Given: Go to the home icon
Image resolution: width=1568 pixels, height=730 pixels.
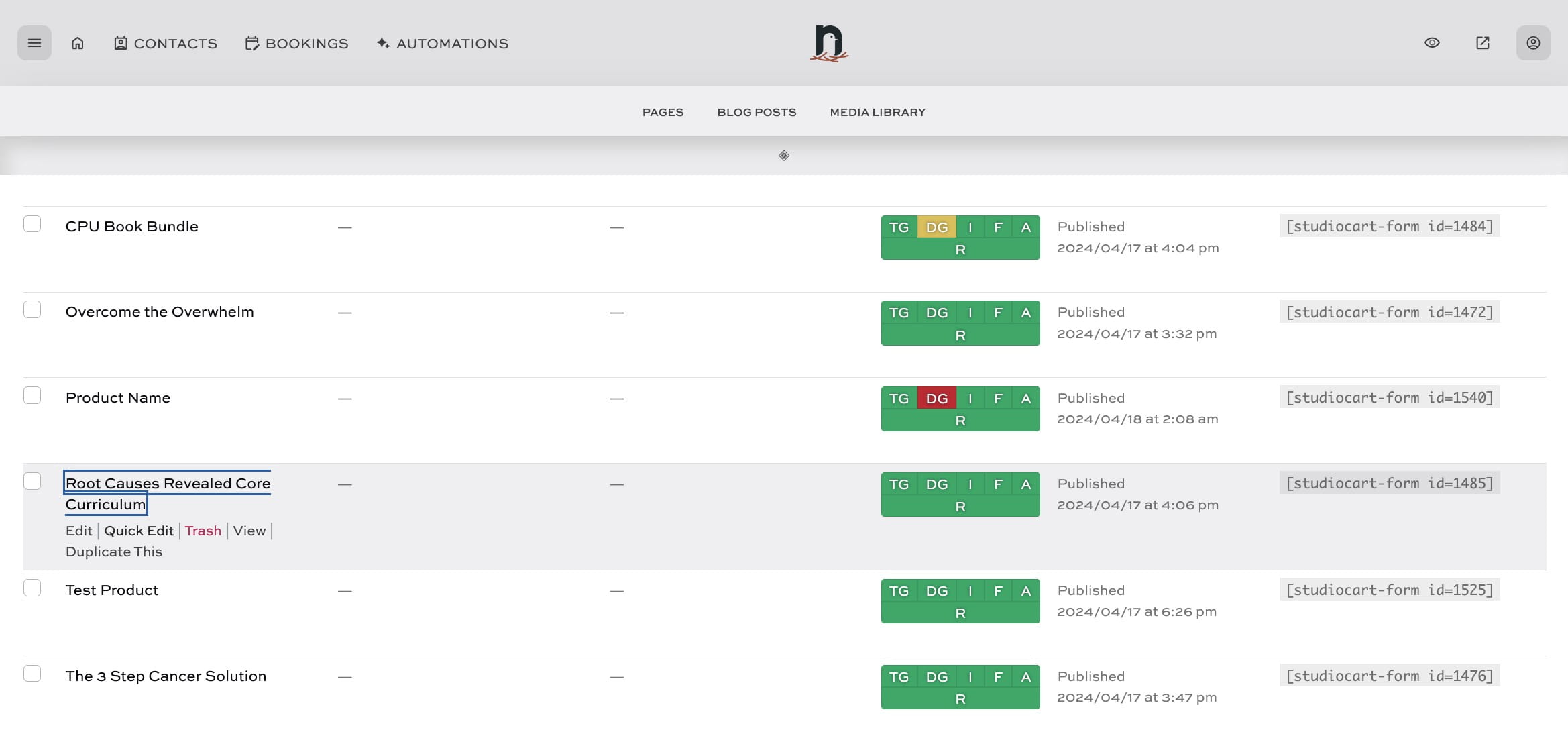Looking at the screenshot, I should 78,43.
